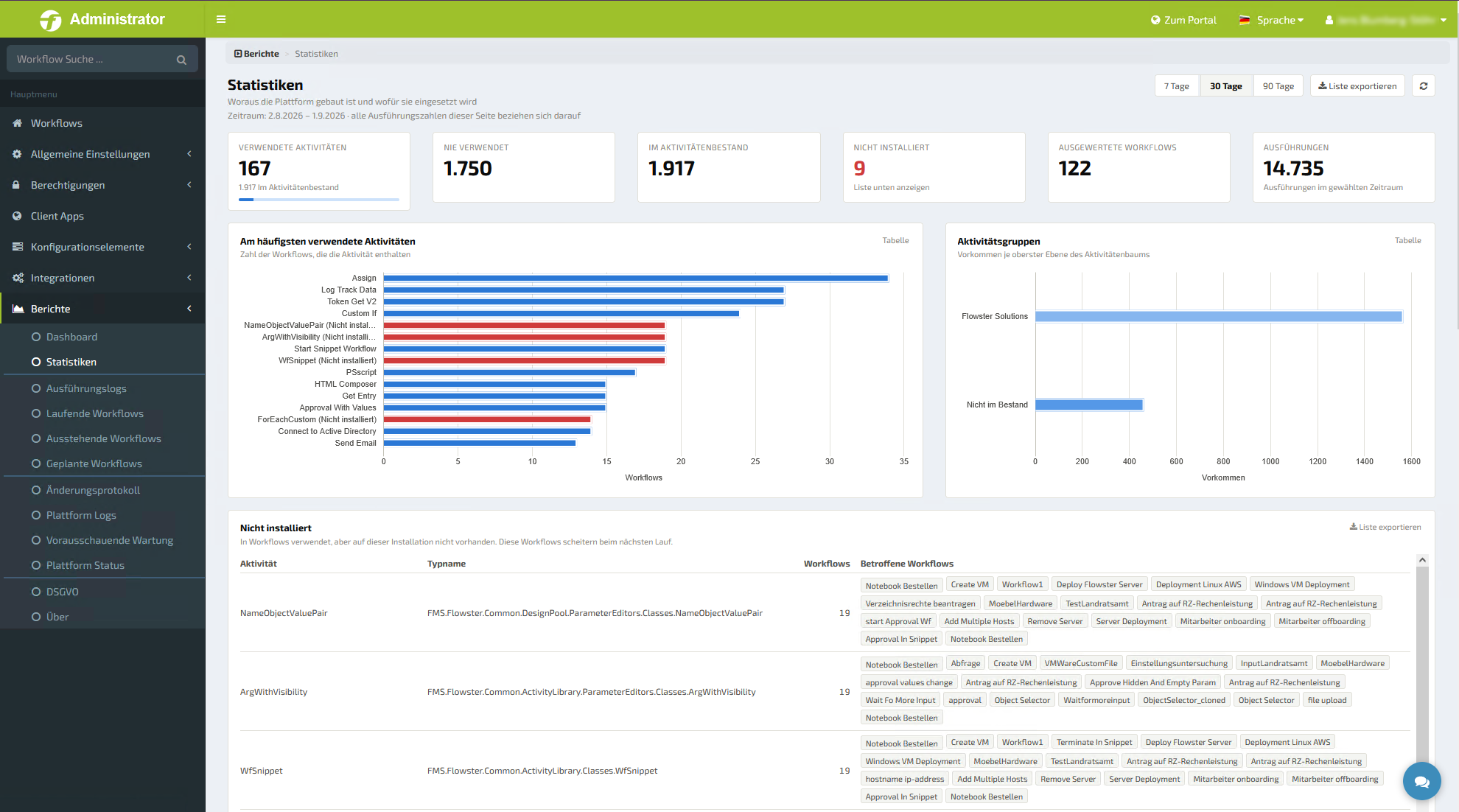
Task: Click the refresh statistics icon button
Action: tap(1424, 86)
